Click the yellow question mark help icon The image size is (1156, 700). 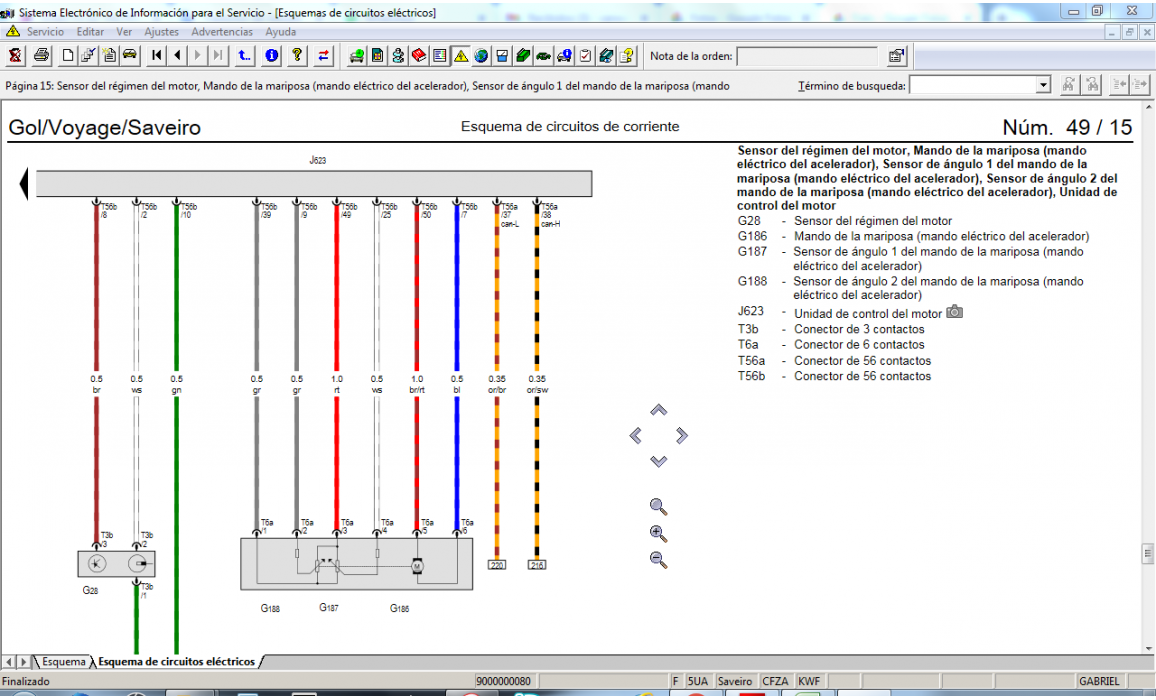click(x=297, y=55)
